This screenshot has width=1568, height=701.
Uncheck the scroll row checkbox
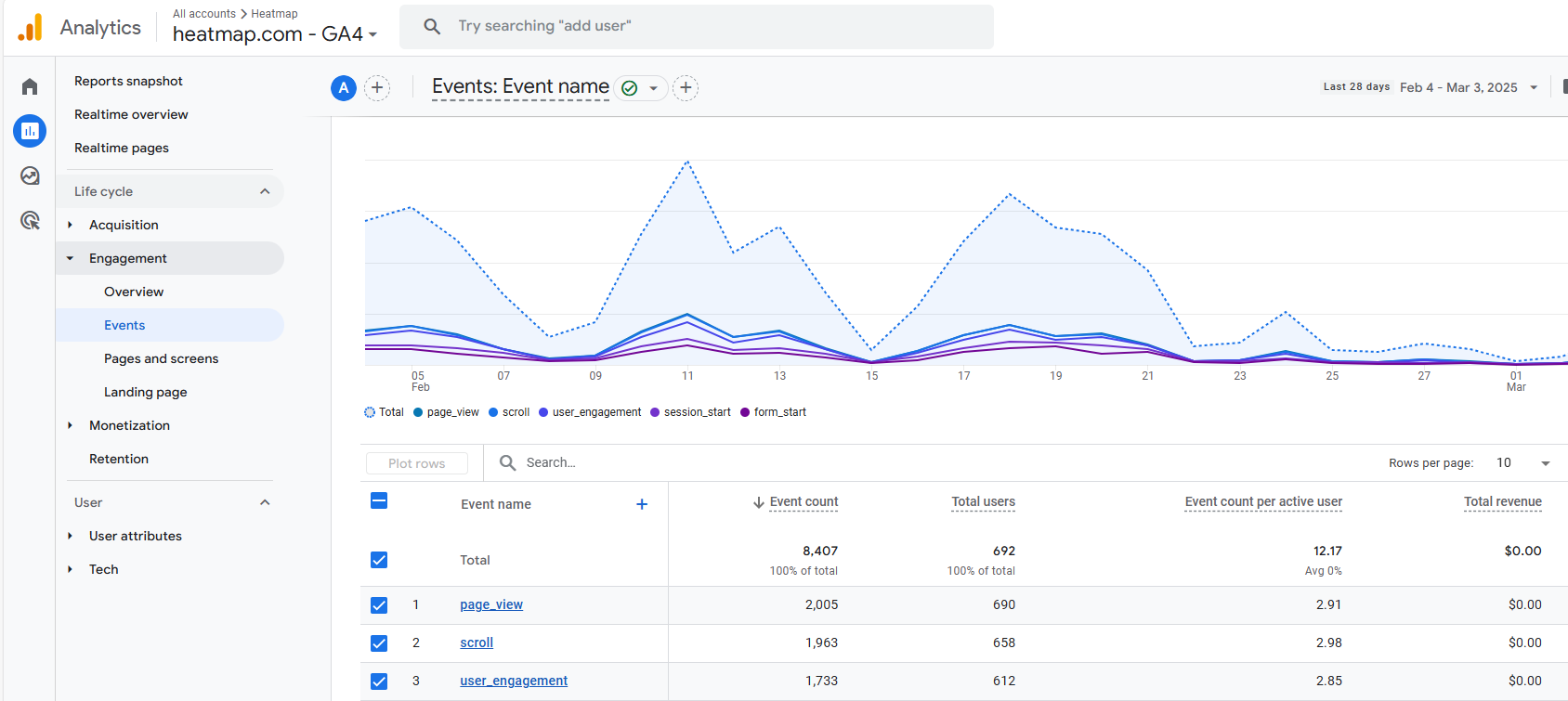pyautogui.click(x=379, y=643)
